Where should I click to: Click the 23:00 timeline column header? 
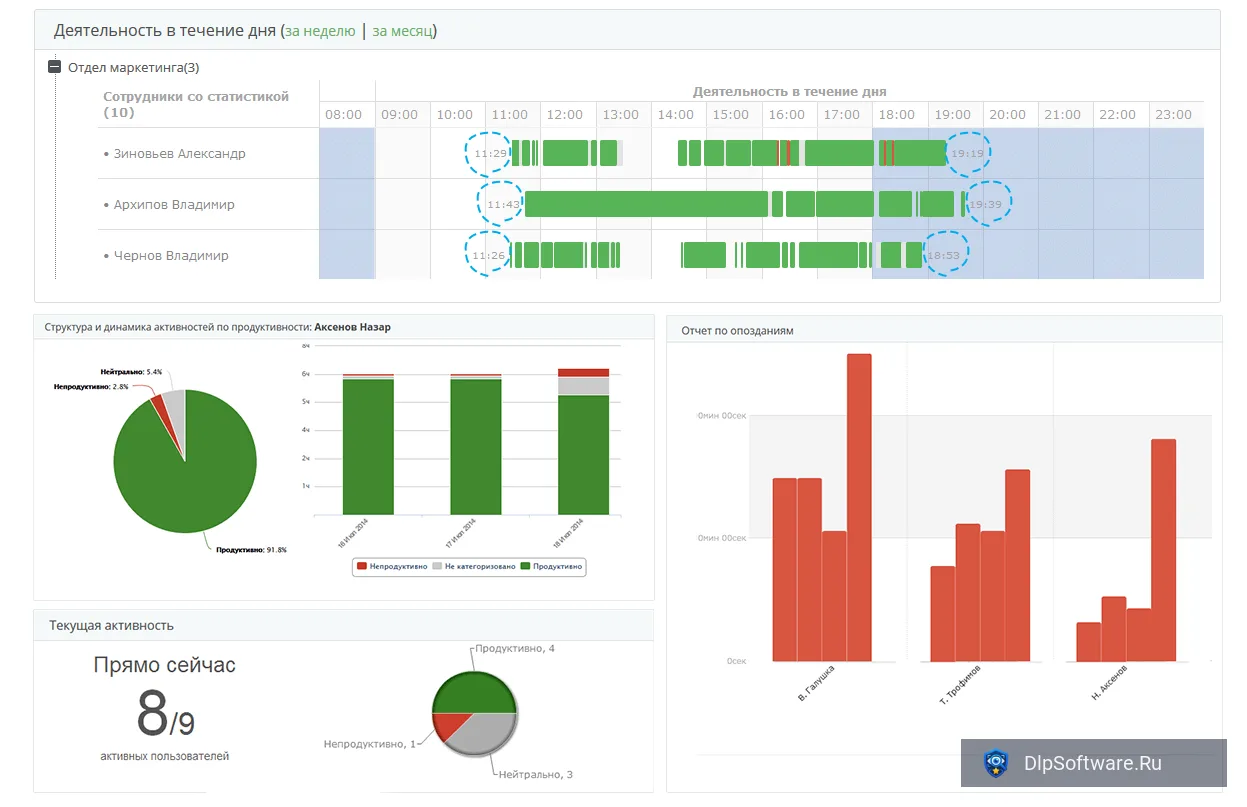tap(1173, 115)
